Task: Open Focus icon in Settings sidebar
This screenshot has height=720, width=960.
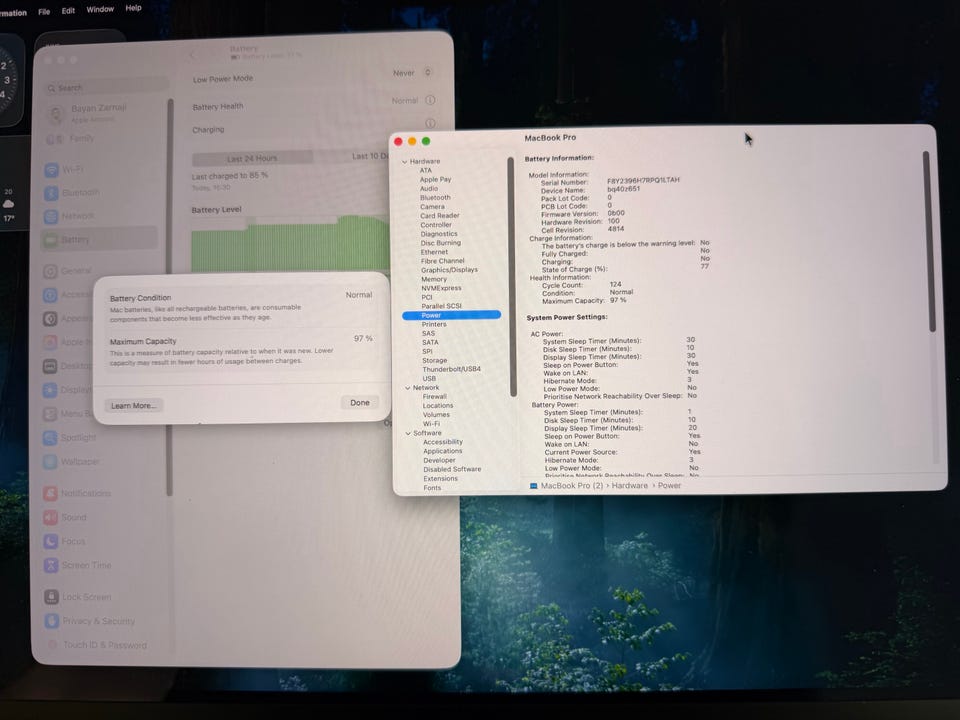Action: point(51,541)
